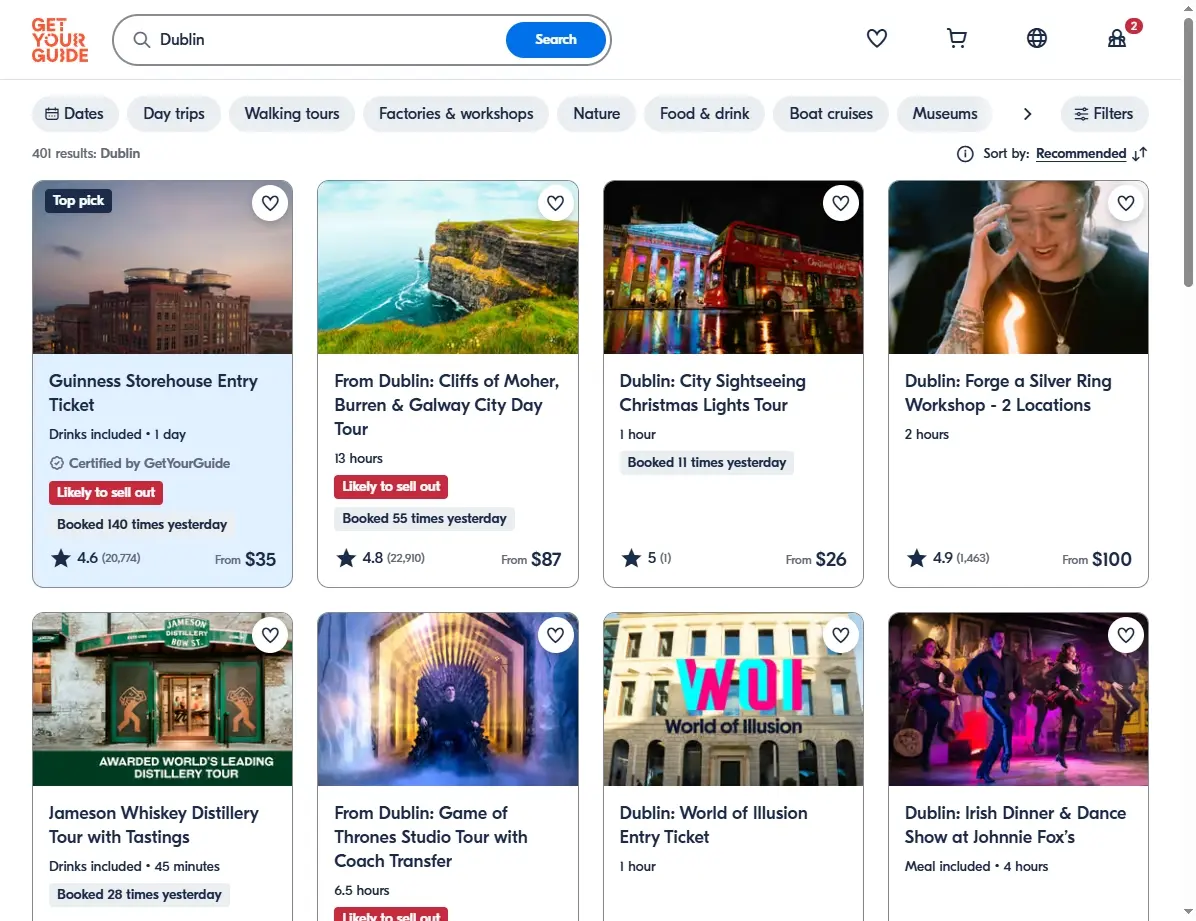Open Cliffs of Moher, Burren & Galway title
The image size is (1196, 921).
pyautogui.click(x=447, y=405)
